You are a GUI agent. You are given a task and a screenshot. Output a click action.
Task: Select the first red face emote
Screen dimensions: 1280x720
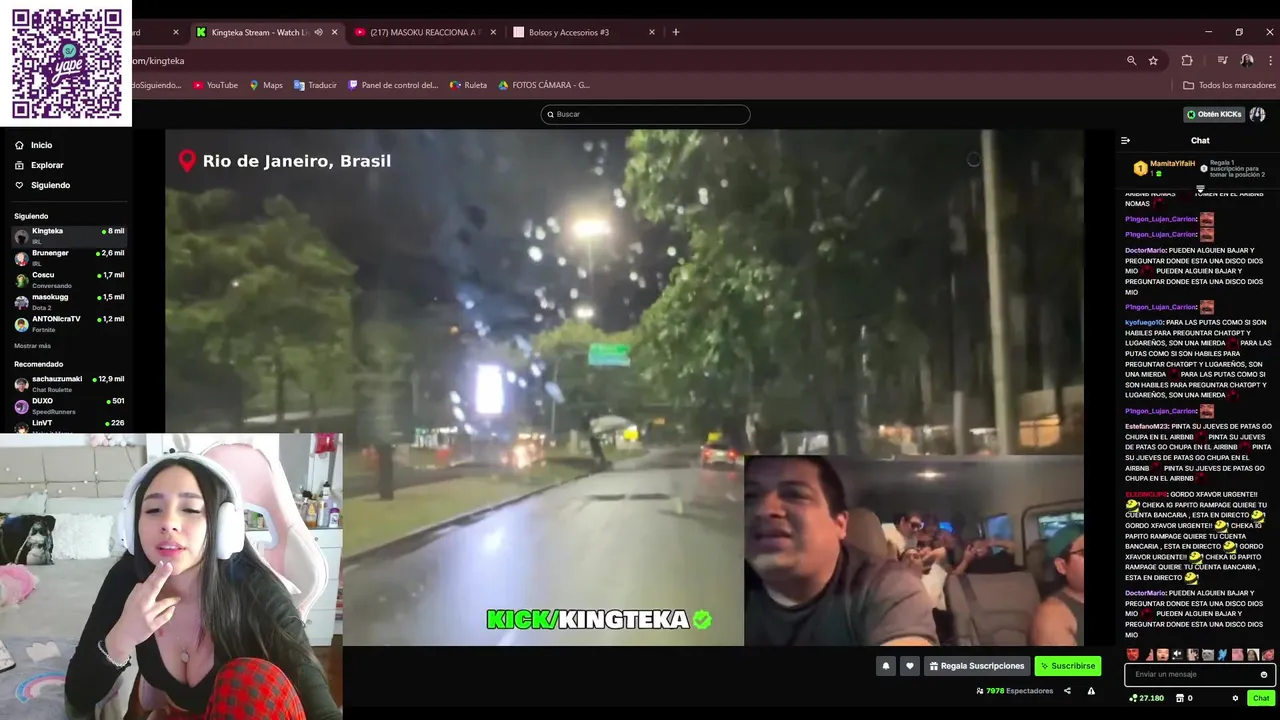point(1132,655)
